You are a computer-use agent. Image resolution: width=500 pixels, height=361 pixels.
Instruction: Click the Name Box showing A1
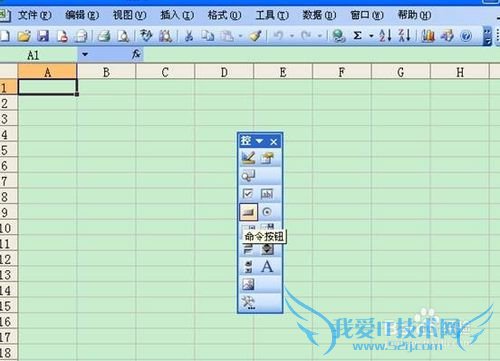(x=39, y=55)
